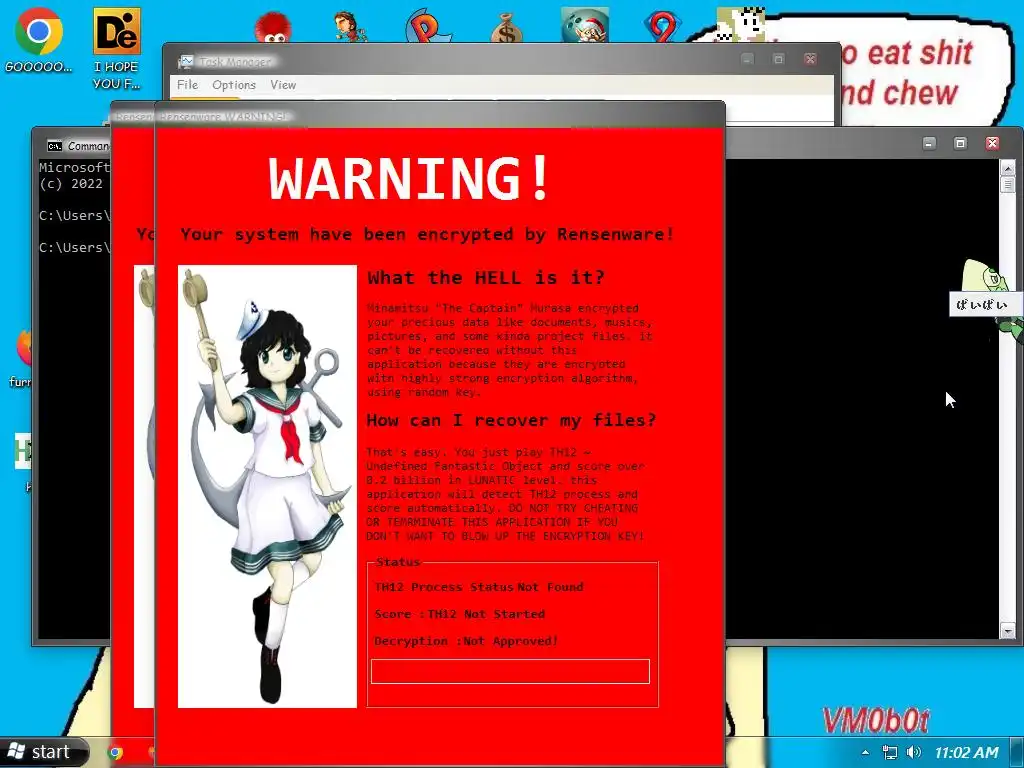Click the Chrome icon on the taskbar

116,752
